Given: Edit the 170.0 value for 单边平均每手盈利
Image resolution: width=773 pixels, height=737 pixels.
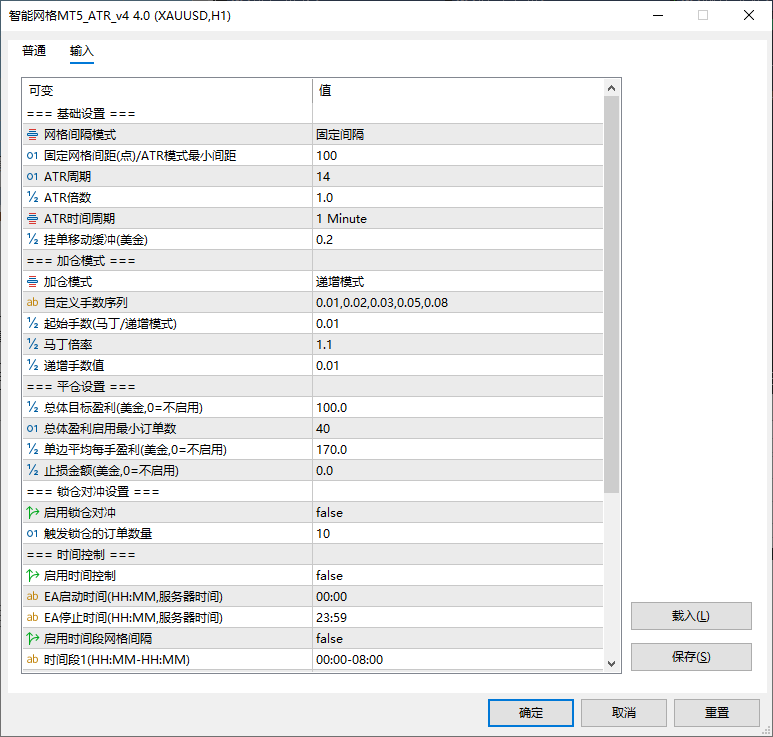Looking at the screenshot, I should click(458, 450).
